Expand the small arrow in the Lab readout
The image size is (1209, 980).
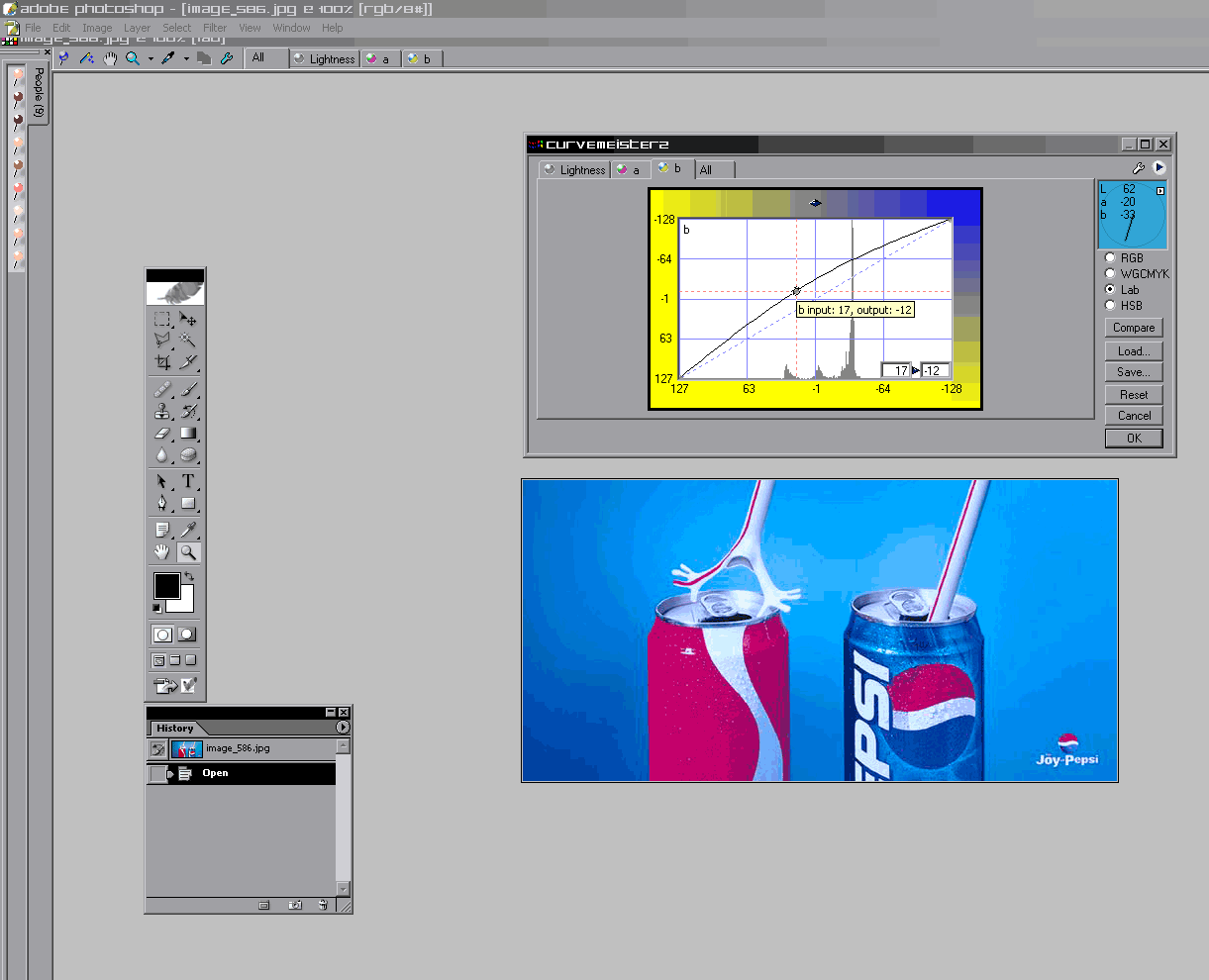click(1159, 190)
